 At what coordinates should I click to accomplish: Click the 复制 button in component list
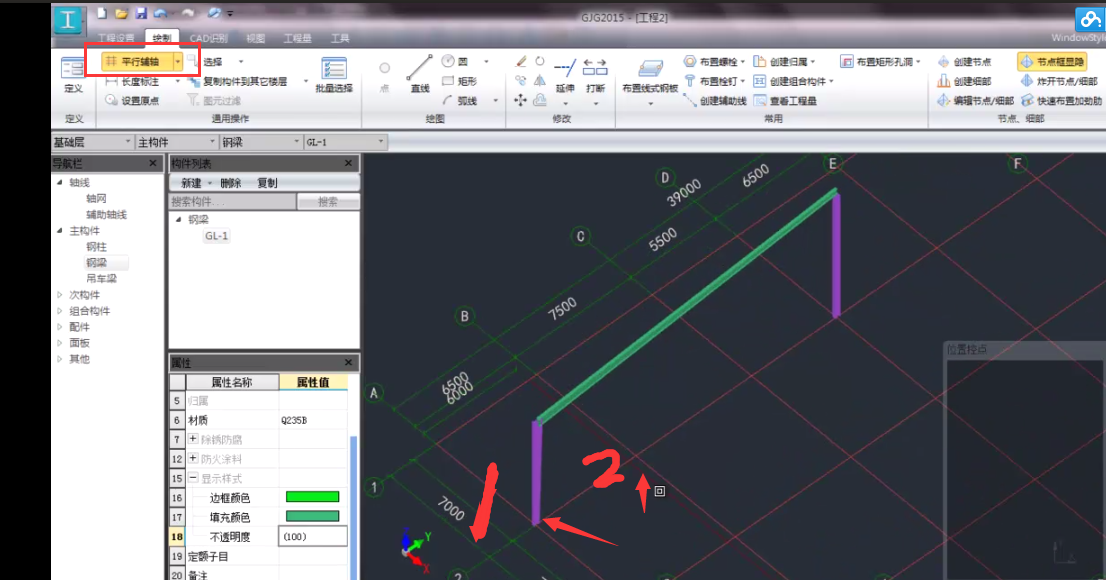tap(267, 183)
